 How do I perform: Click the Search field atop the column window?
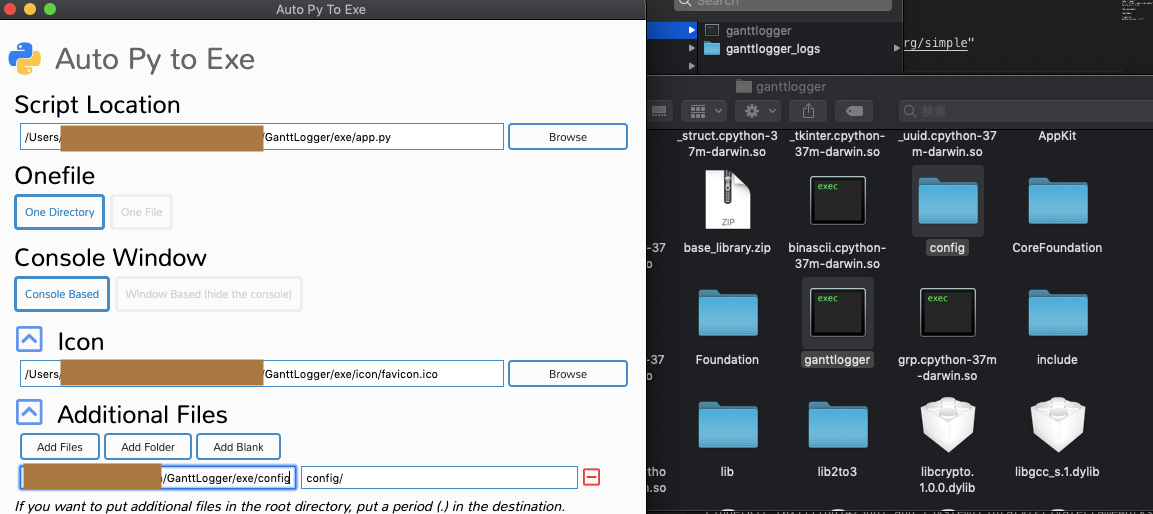[782, 4]
